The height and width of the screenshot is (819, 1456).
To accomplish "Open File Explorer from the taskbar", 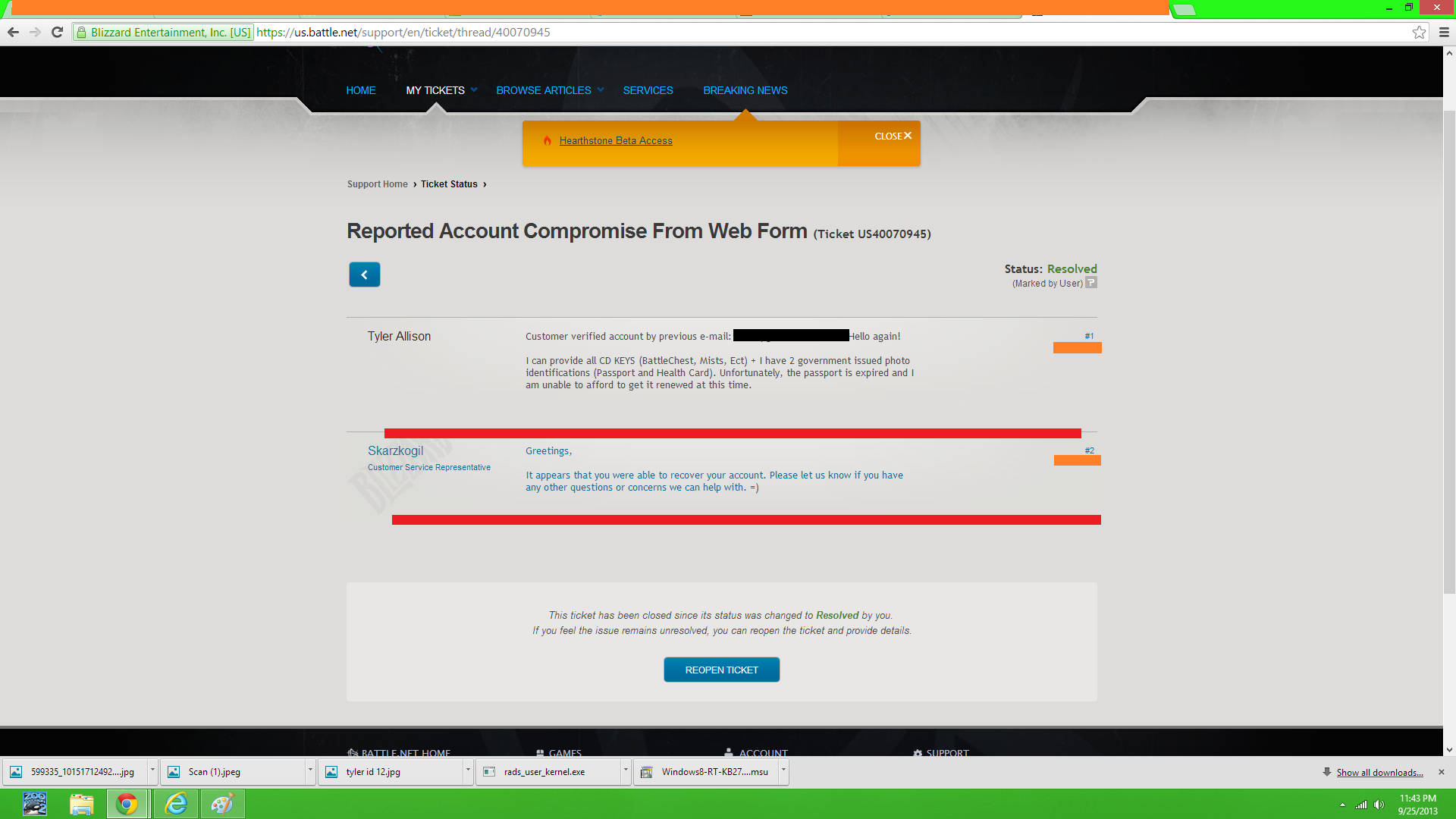I will [81, 804].
